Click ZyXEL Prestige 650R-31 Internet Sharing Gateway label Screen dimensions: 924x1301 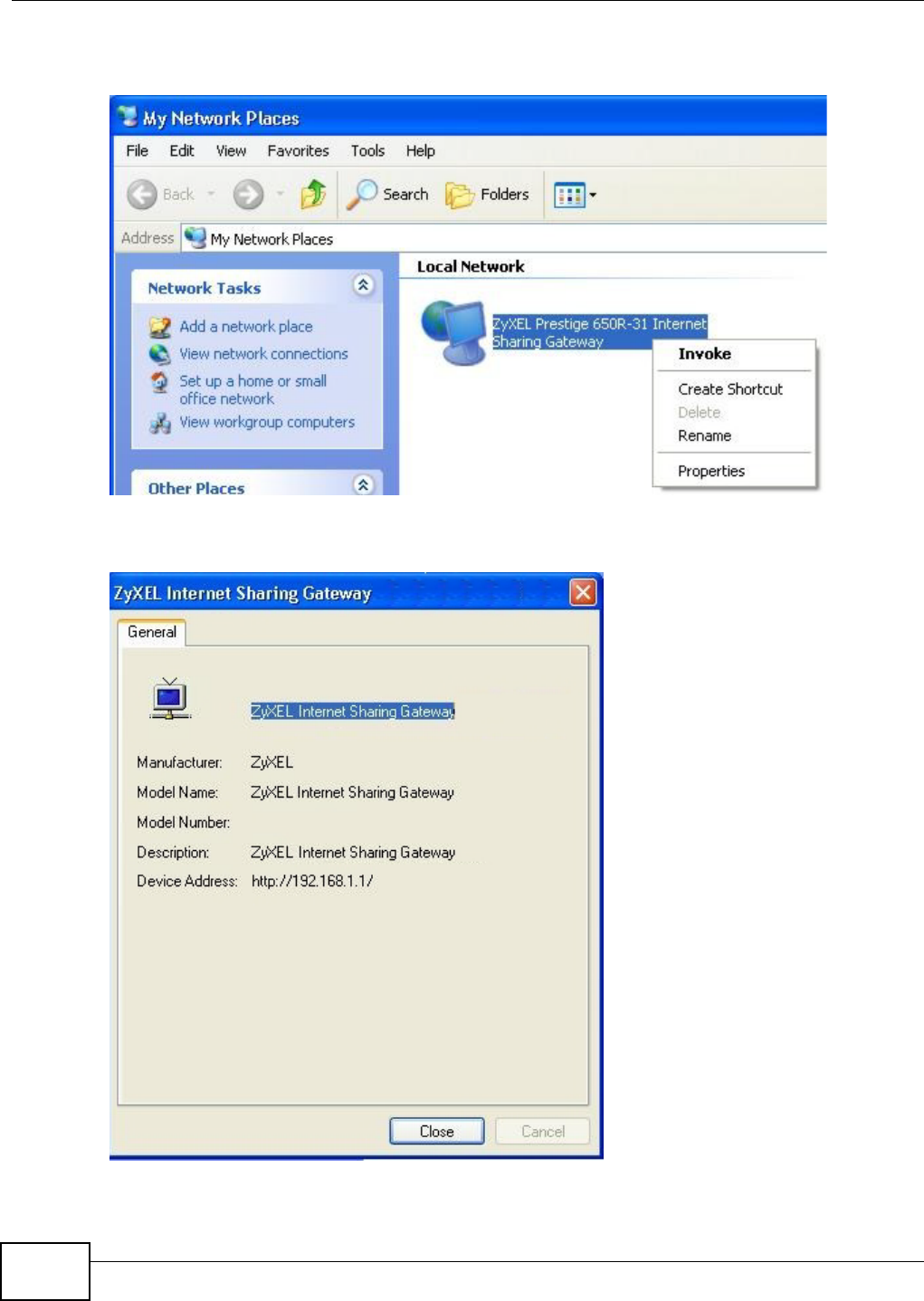point(599,332)
